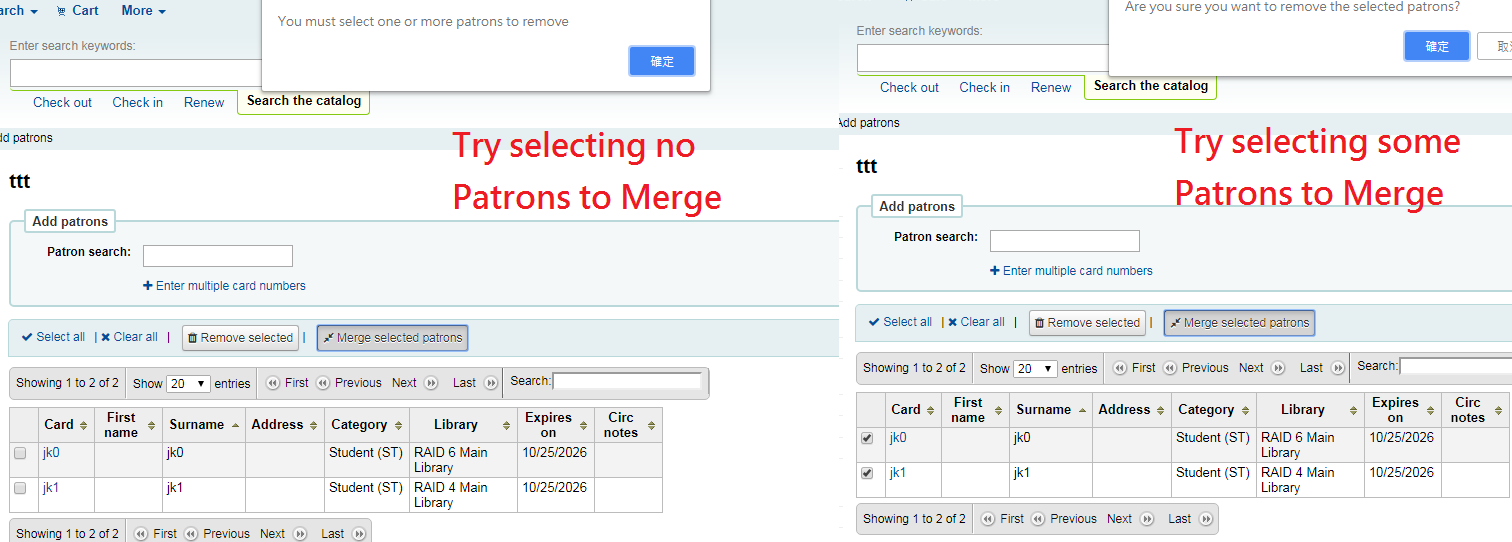The image size is (1512, 542).
Task: Click the plus icon beside the left panel's Enter multiple card numbers
Action: (x=148, y=286)
